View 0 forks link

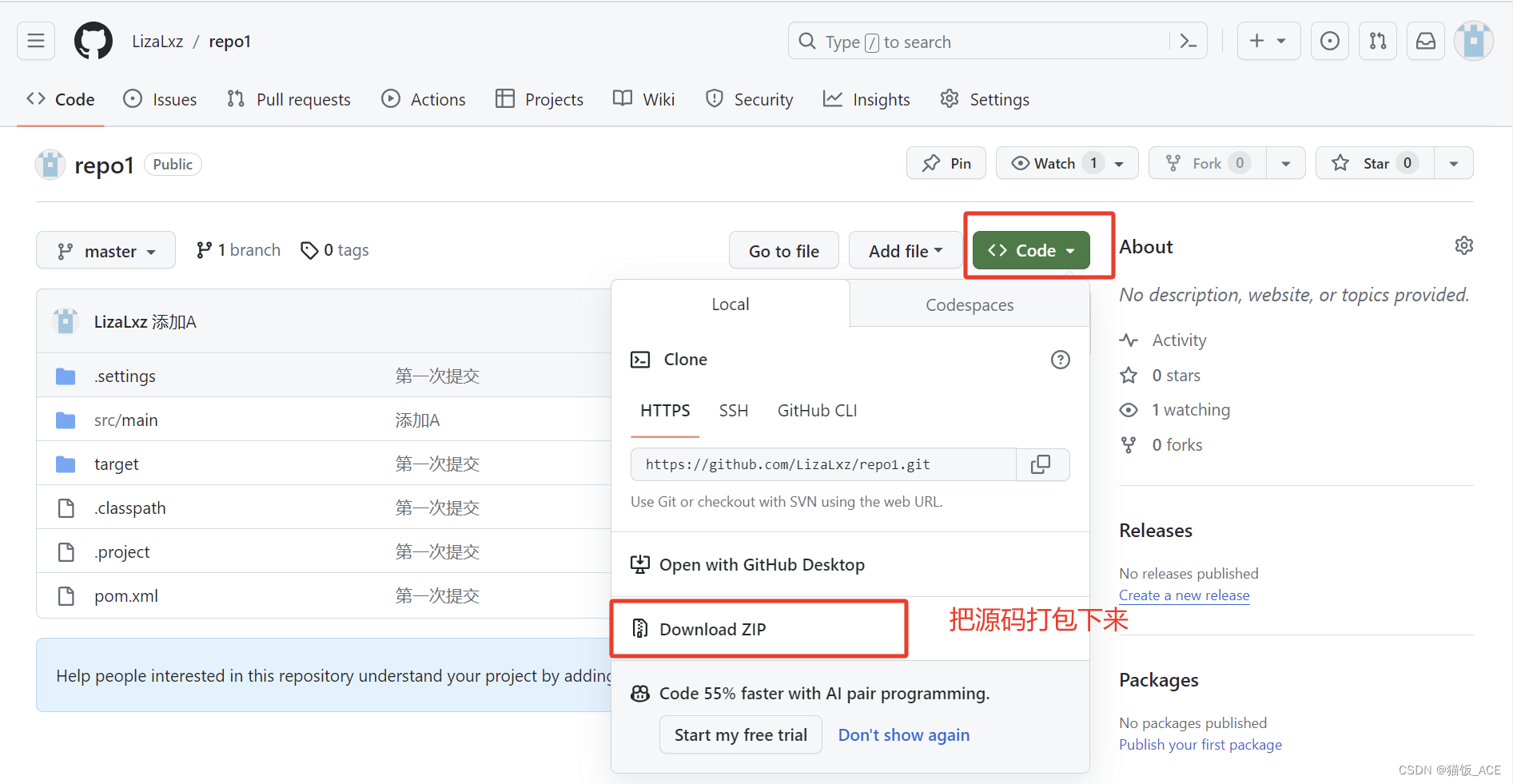tap(1161, 445)
